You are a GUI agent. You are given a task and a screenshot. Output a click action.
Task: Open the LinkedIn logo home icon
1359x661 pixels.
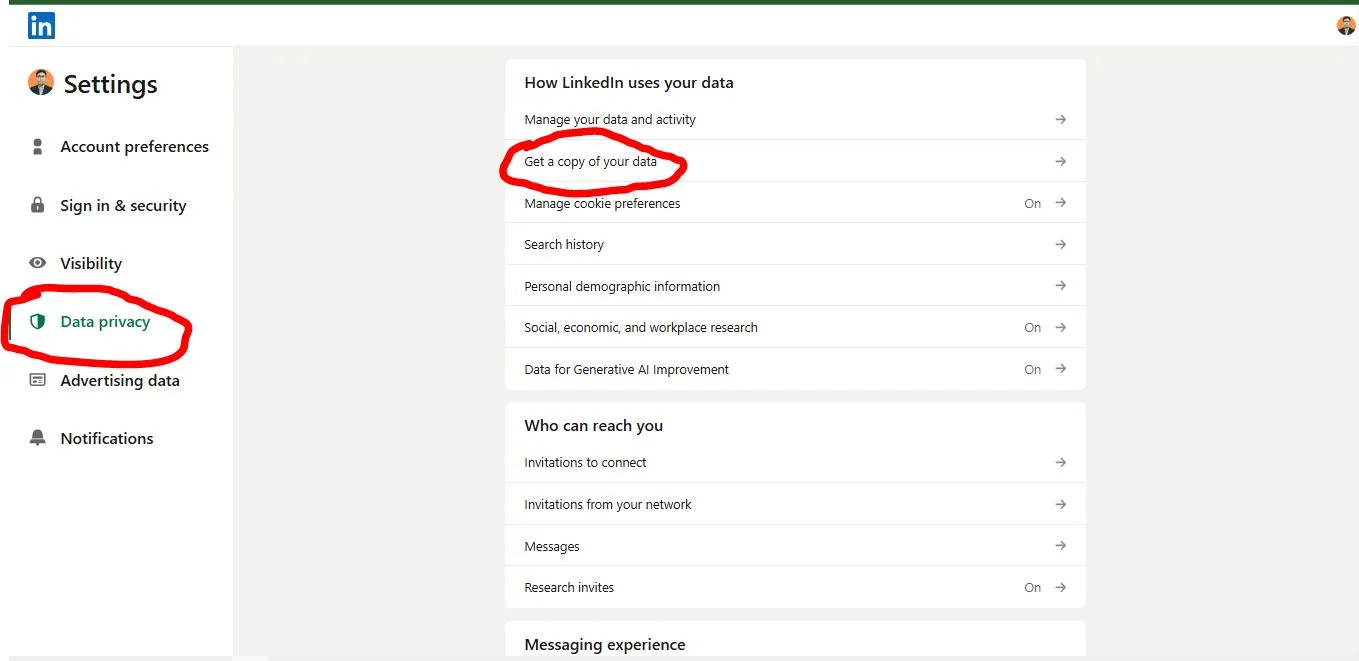point(41,26)
